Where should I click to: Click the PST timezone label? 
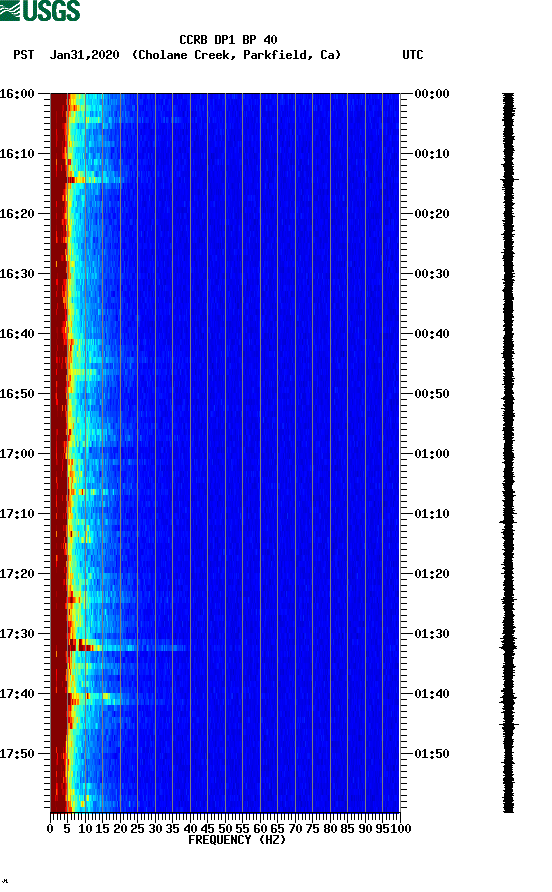click(x=24, y=55)
